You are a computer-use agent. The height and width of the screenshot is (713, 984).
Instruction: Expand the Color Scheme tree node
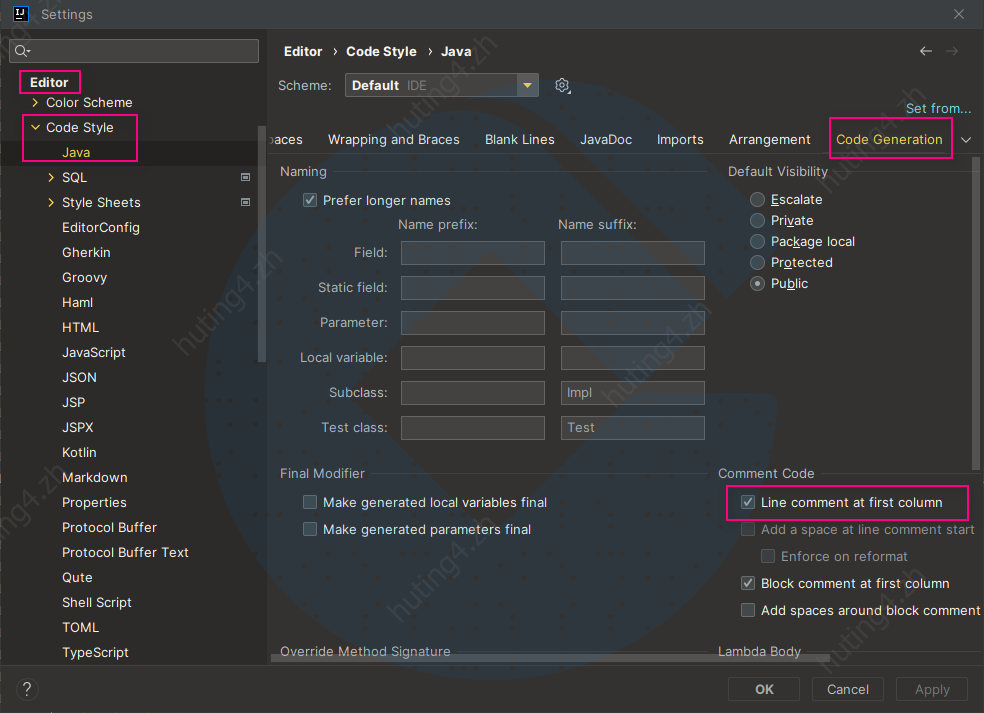click(35, 102)
